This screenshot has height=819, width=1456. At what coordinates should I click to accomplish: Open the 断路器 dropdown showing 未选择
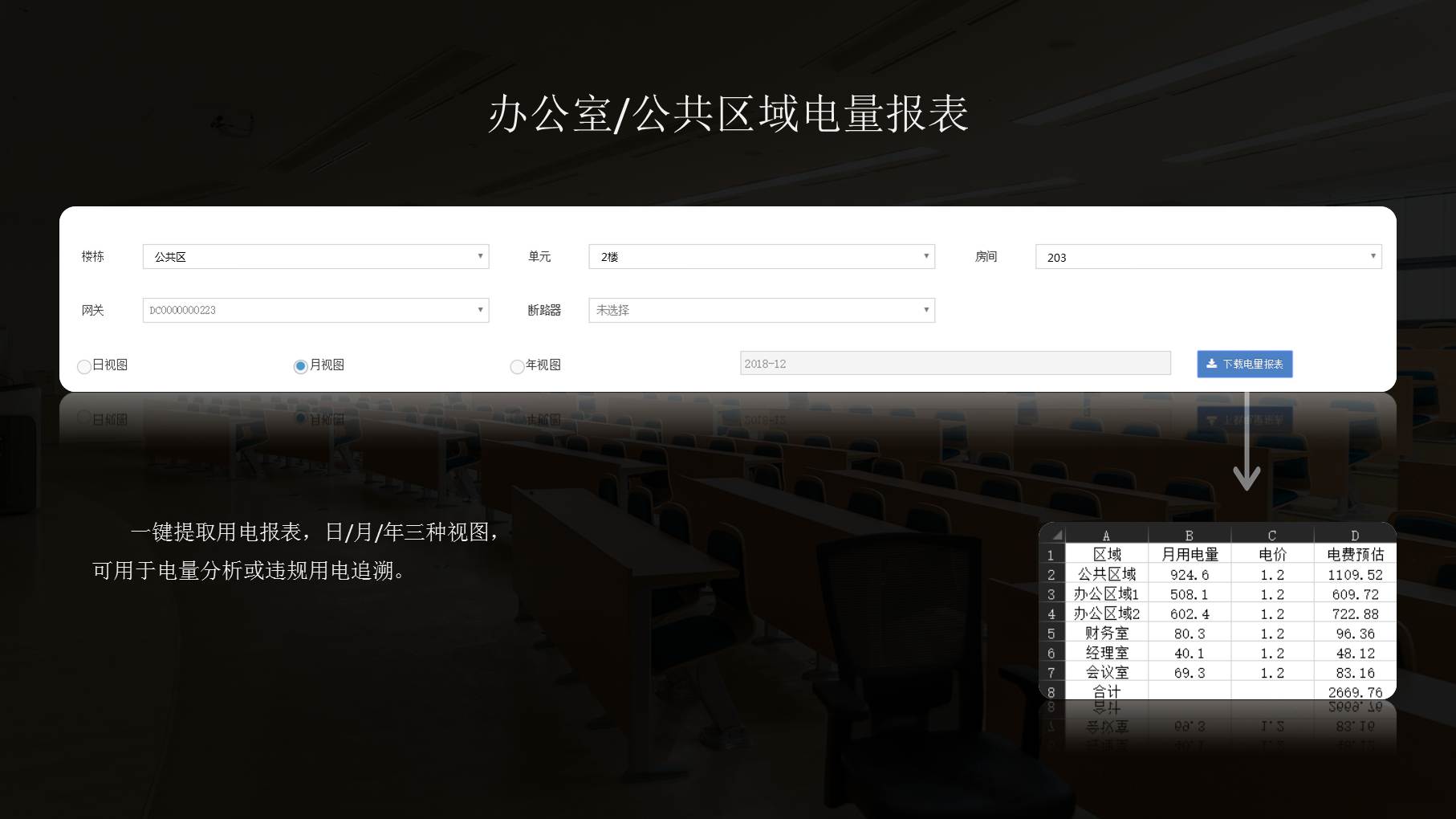tap(761, 310)
